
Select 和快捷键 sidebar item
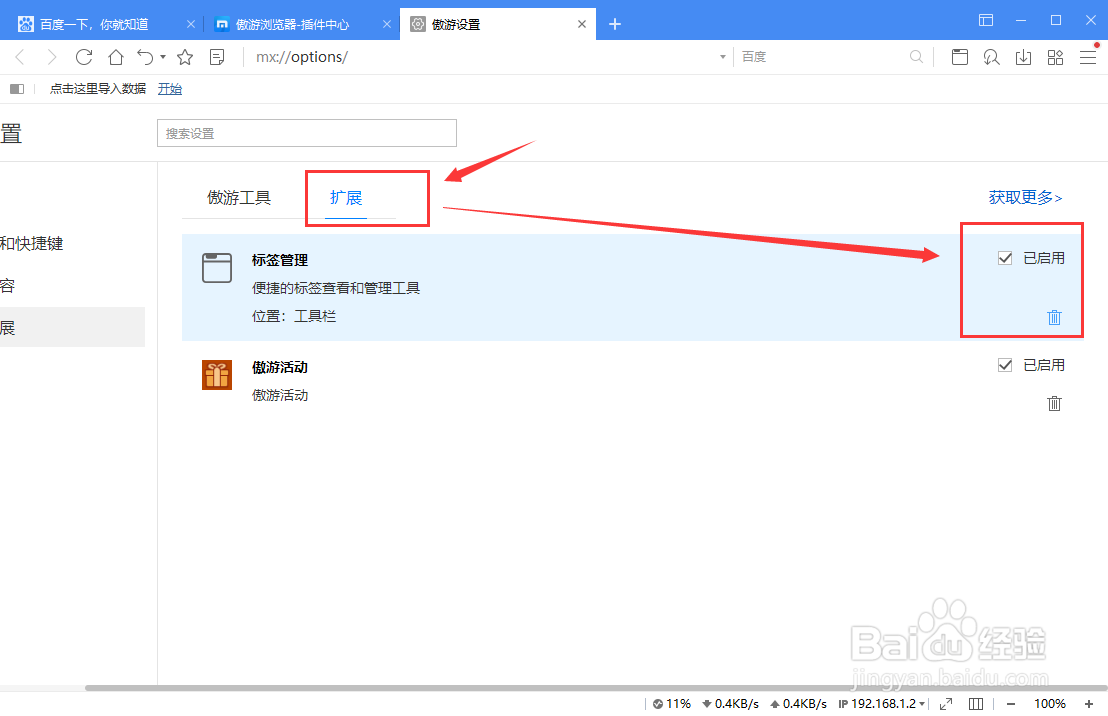tap(32, 244)
